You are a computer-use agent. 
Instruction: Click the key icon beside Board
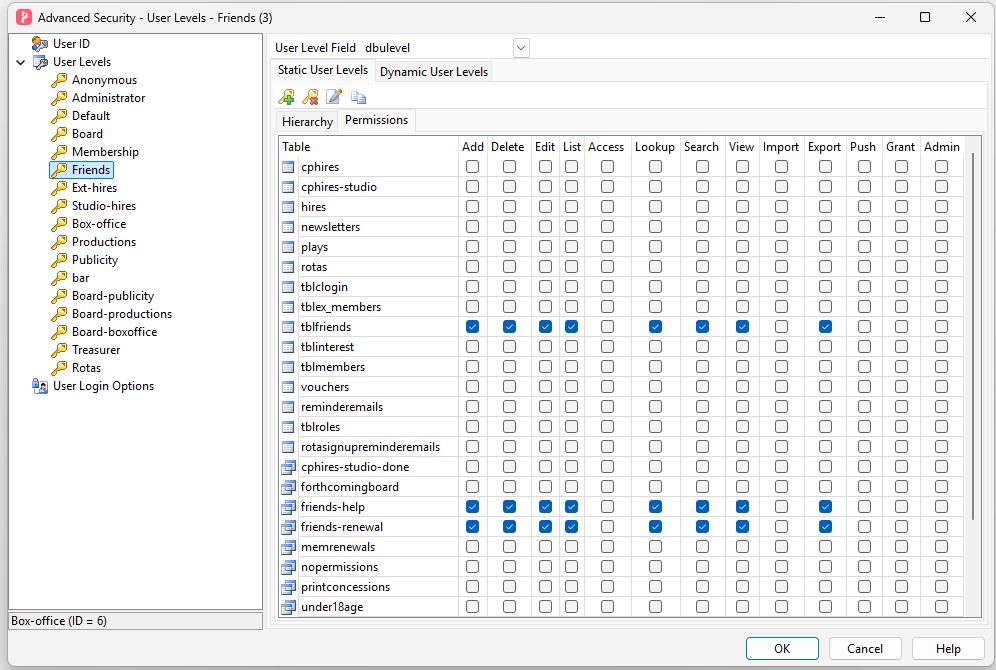(x=59, y=134)
